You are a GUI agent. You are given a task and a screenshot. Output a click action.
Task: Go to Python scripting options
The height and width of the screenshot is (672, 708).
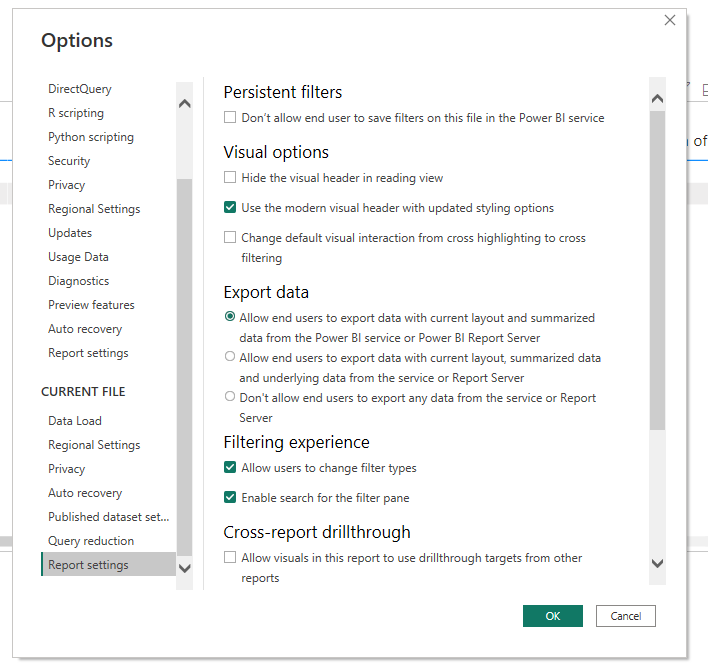point(91,137)
